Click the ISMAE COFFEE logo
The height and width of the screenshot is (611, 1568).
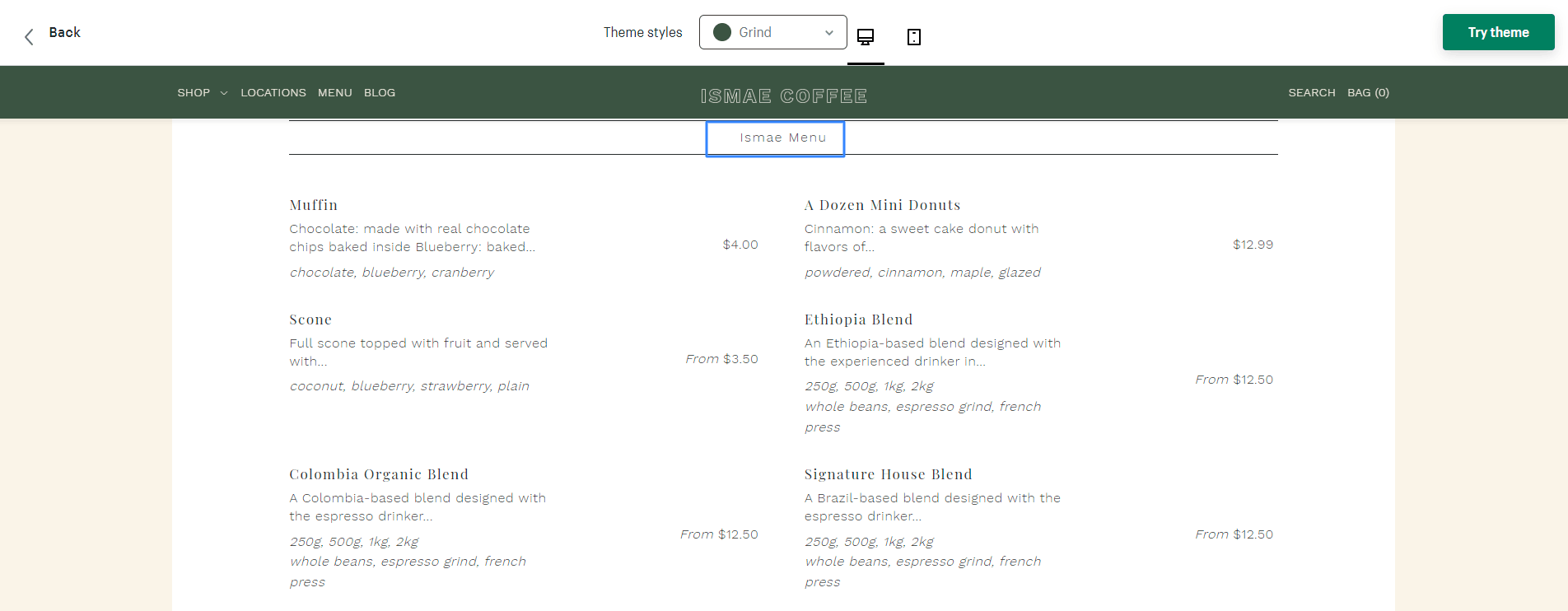pos(784,96)
